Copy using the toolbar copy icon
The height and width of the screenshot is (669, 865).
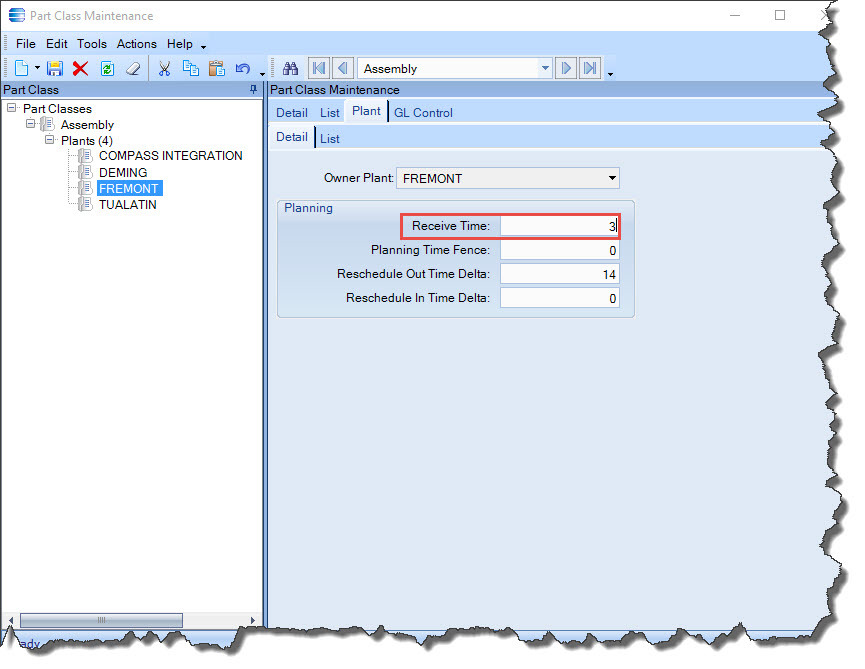tap(191, 68)
